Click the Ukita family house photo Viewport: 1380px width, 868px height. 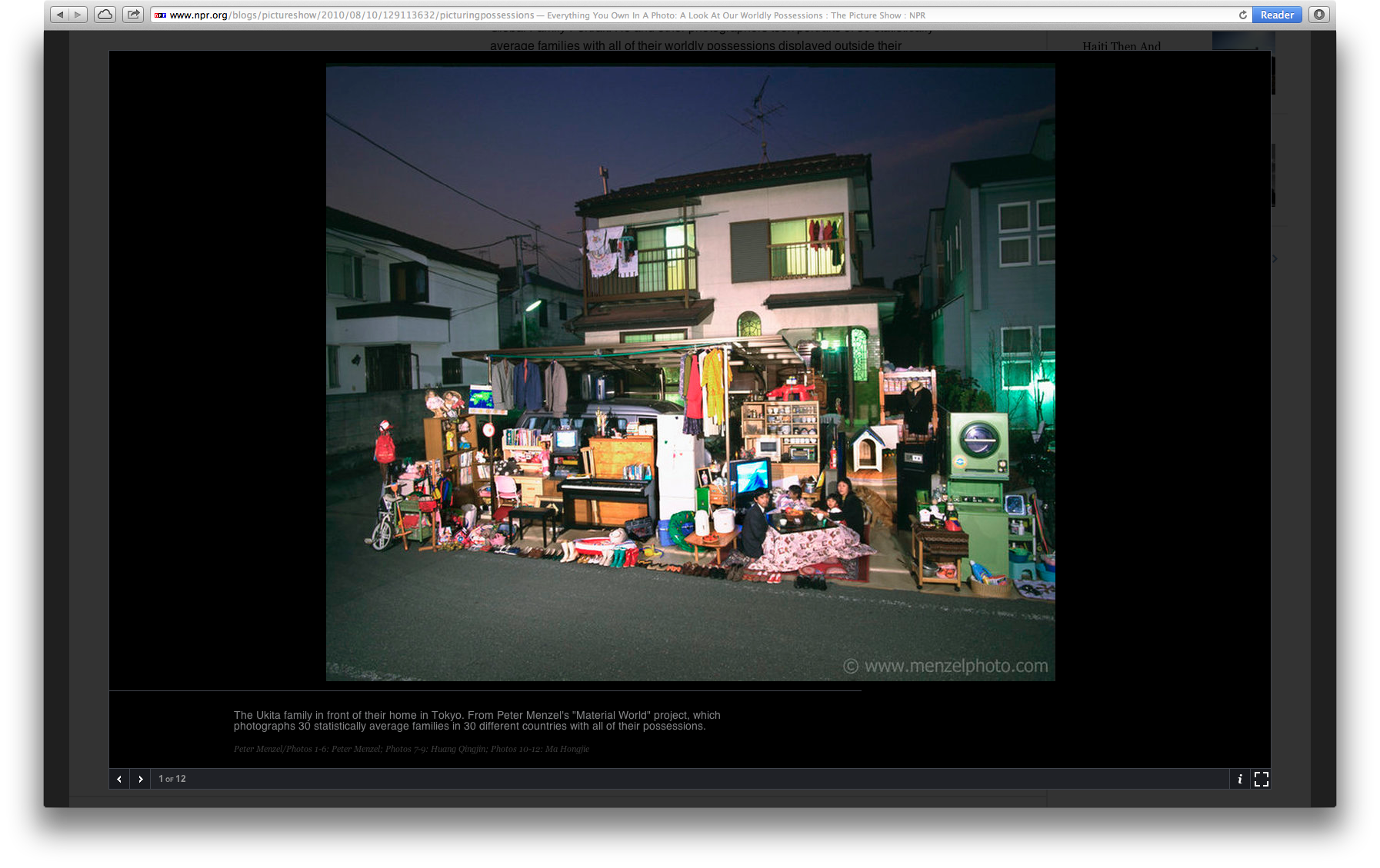pyautogui.click(x=690, y=373)
